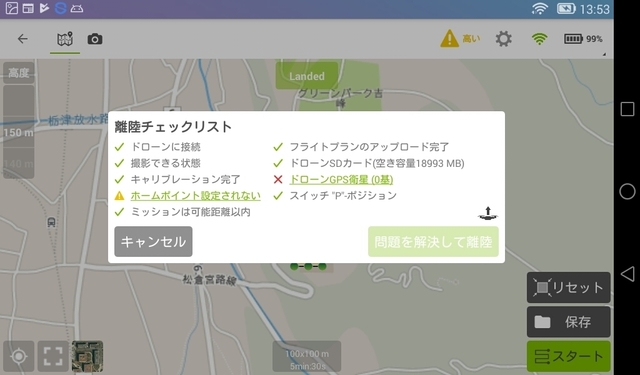
Task: Switch to the satellite map thumbnail
Action: pyautogui.click(x=87, y=356)
